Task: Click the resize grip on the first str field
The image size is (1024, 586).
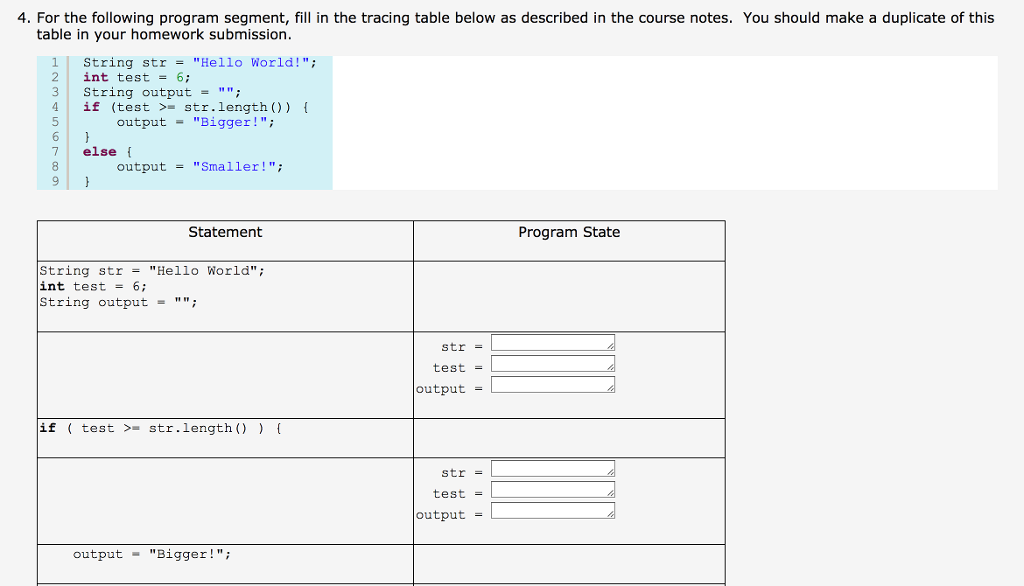Action: [611, 346]
